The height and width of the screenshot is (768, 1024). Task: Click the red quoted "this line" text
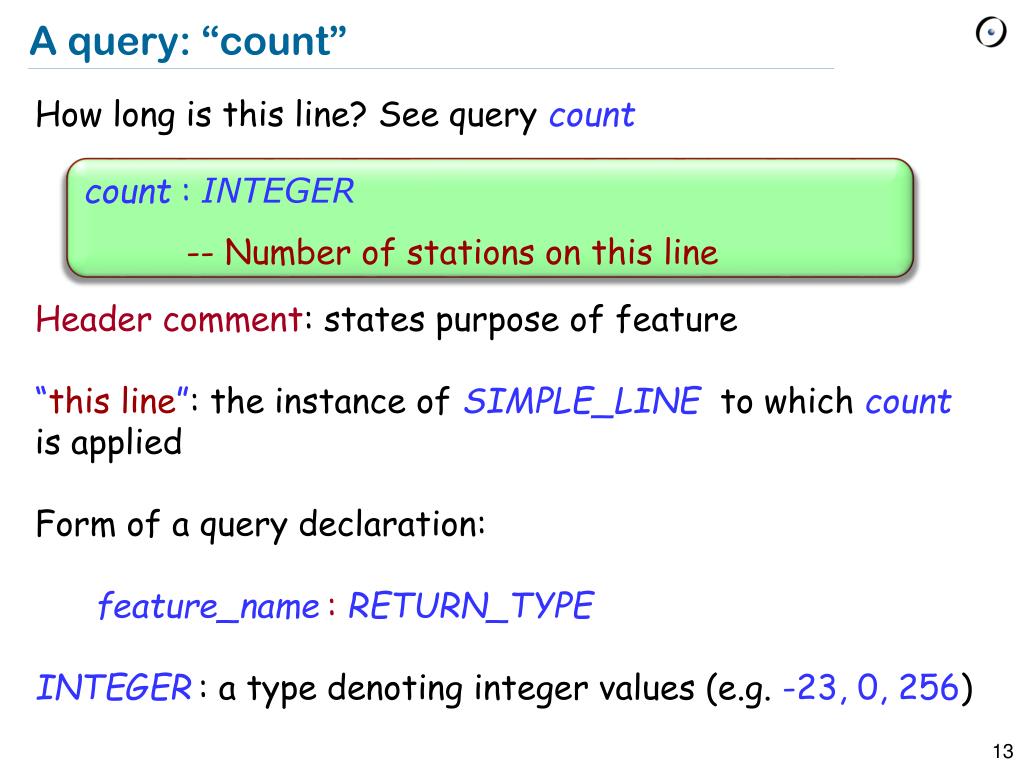[112, 400]
